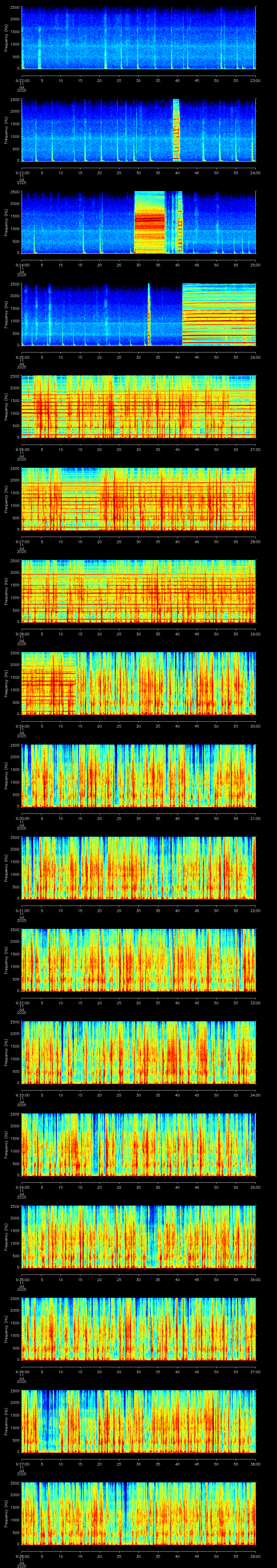
Task: Click the spectrogram panel starting at 9:26:00
Action: pos(138,407)
